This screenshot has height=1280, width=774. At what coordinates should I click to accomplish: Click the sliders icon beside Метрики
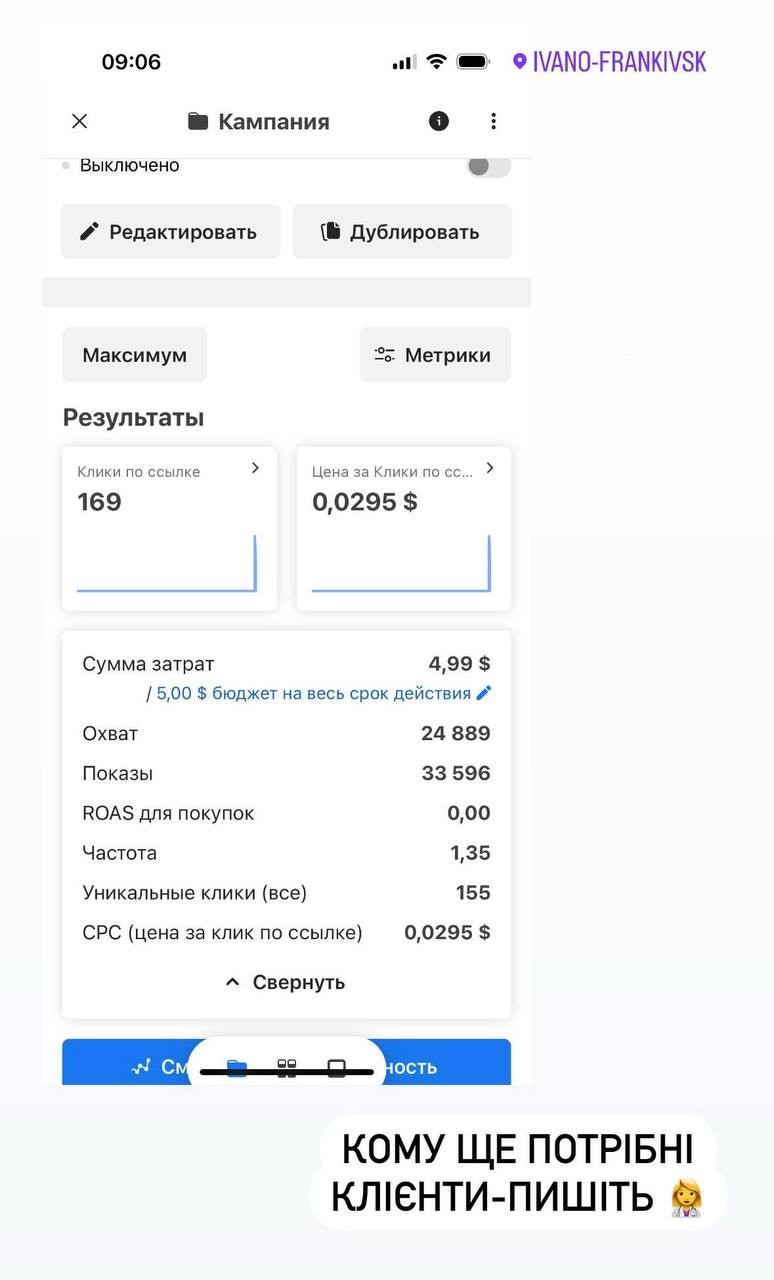pyautogui.click(x=384, y=355)
